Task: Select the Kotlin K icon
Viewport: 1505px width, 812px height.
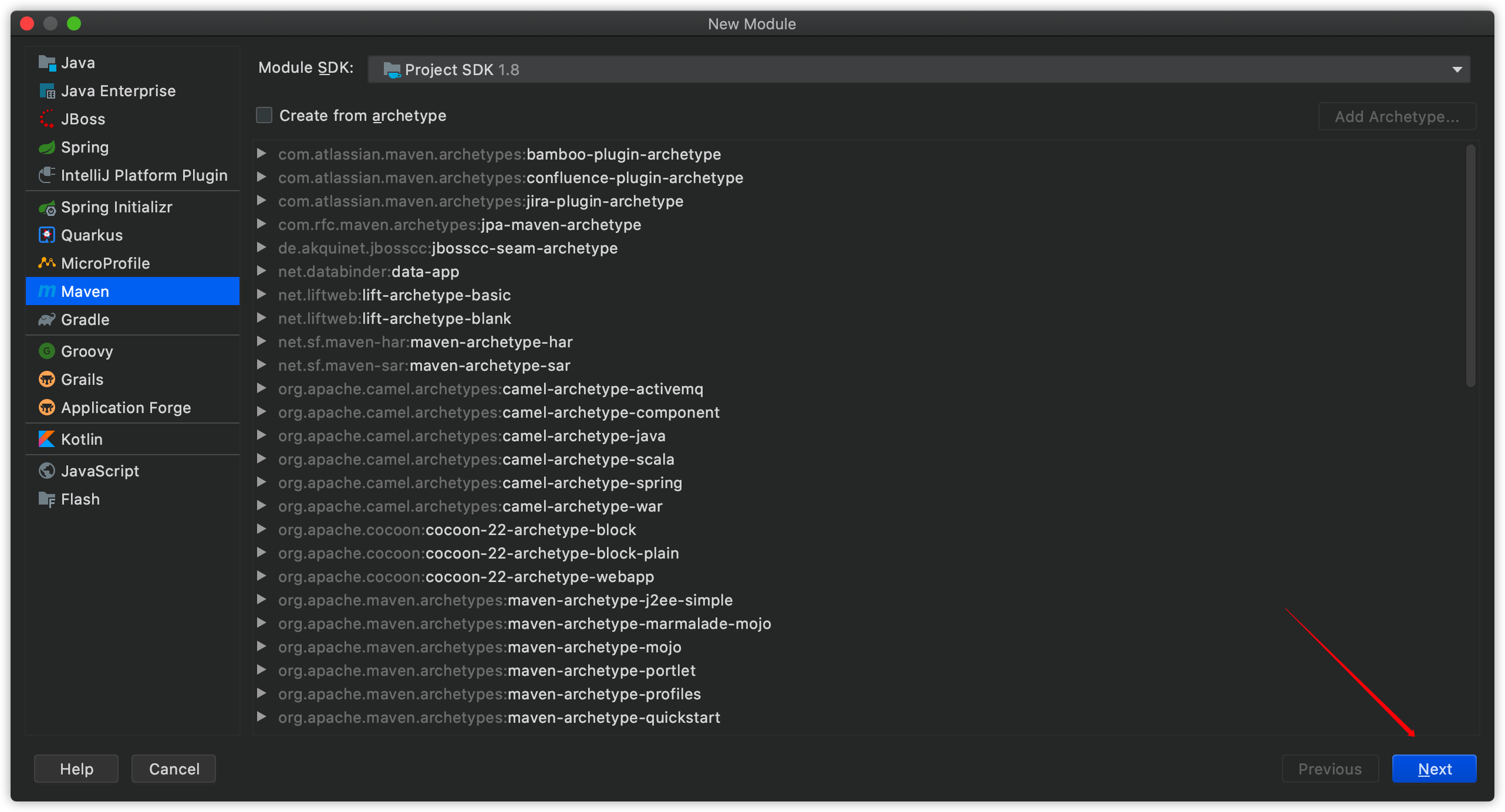Action: click(x=47, y=439)
